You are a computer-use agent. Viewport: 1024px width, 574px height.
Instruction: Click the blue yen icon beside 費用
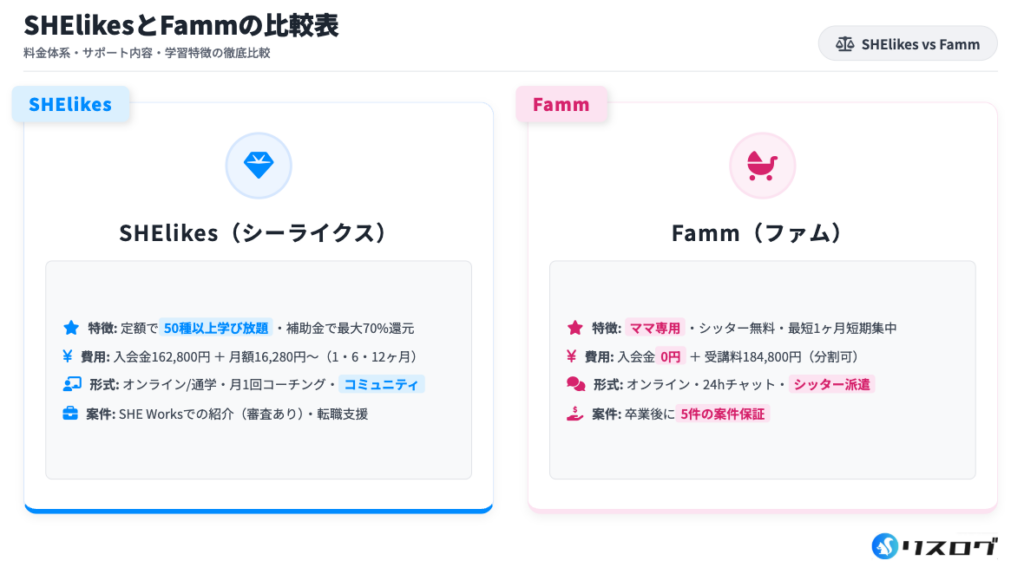(68, 356)
